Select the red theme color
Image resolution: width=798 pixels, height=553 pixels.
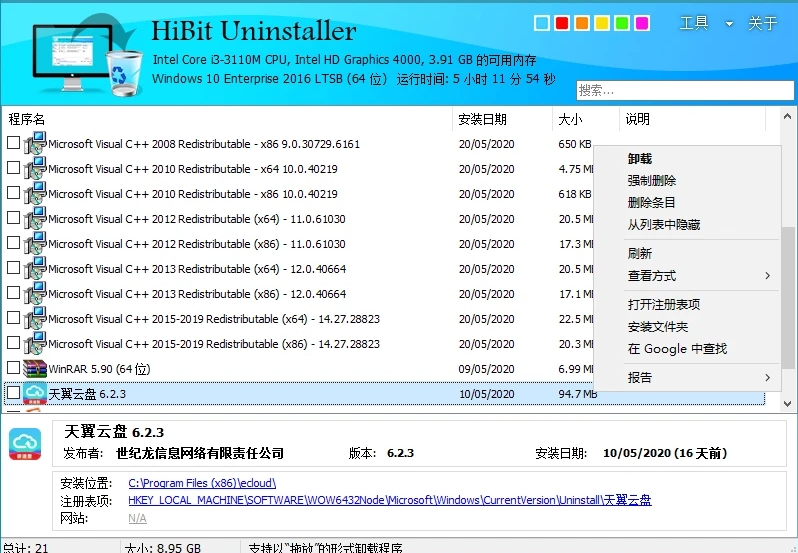[x=562, y=23]
